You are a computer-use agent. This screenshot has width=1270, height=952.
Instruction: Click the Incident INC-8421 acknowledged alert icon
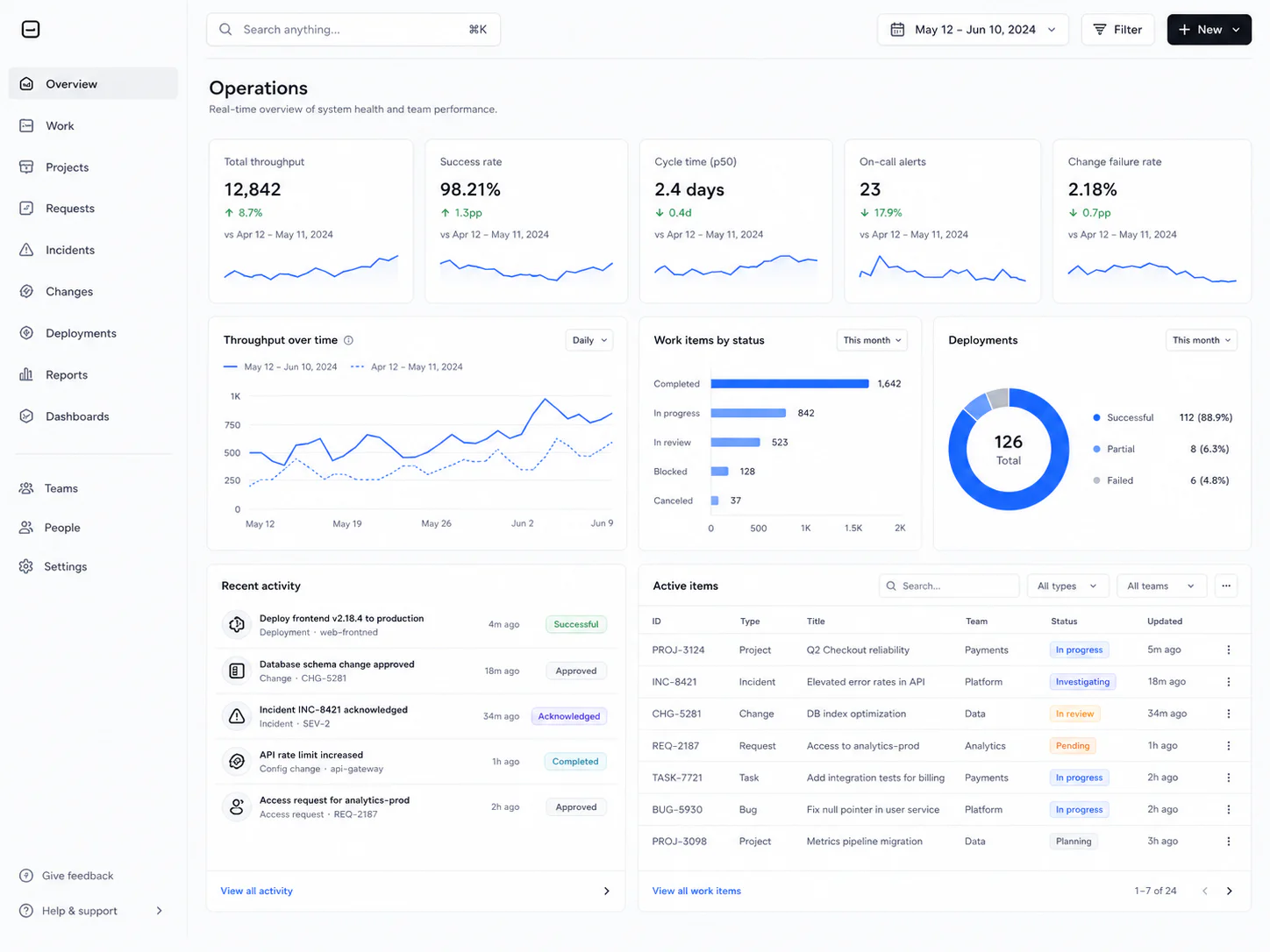(x=237, y=716)
